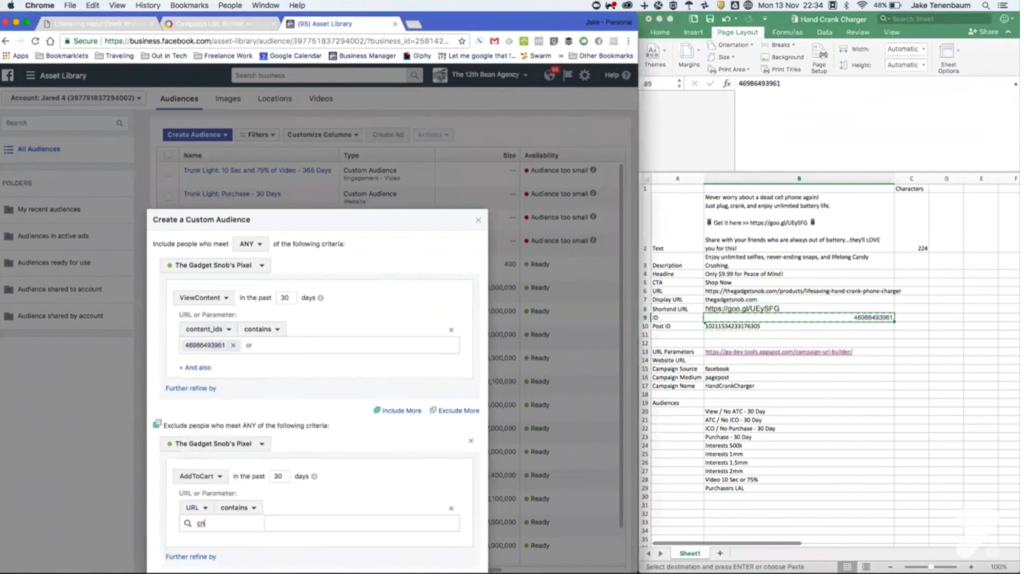Open the Bookmarks menu in macOS menu bar
This screenshot has width=1024, height=574.
[189, 5]
